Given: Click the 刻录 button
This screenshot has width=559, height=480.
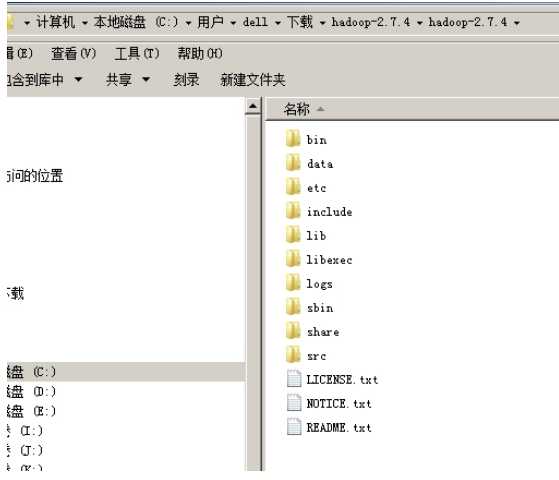Looking at the screenshot, I should point(186,80).
